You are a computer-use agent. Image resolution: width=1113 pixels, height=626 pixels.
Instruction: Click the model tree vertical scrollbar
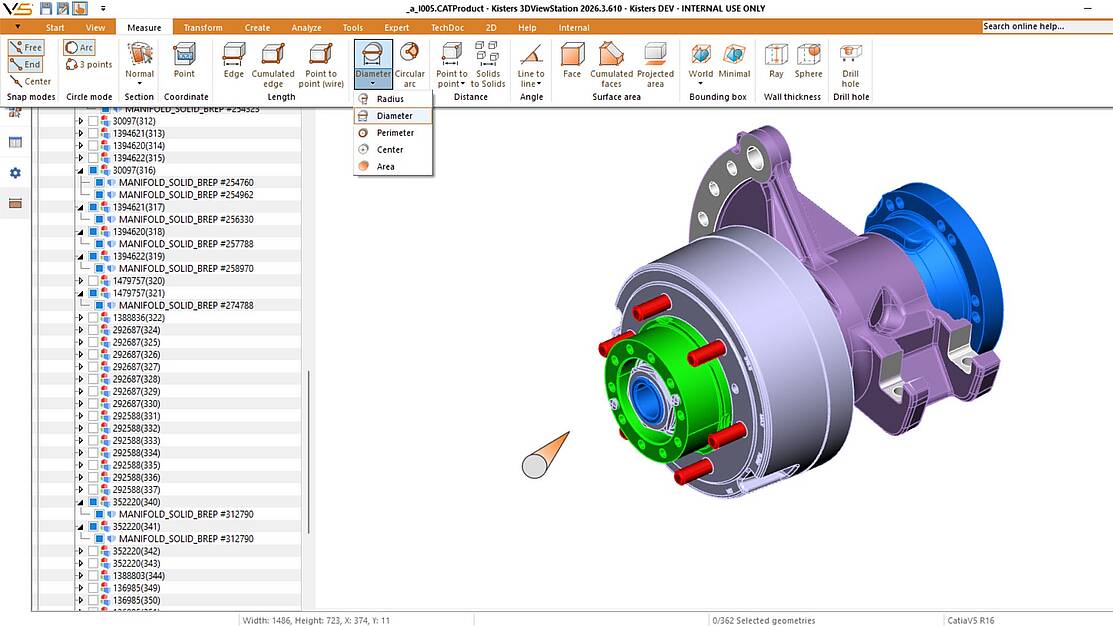pos(308,452)
